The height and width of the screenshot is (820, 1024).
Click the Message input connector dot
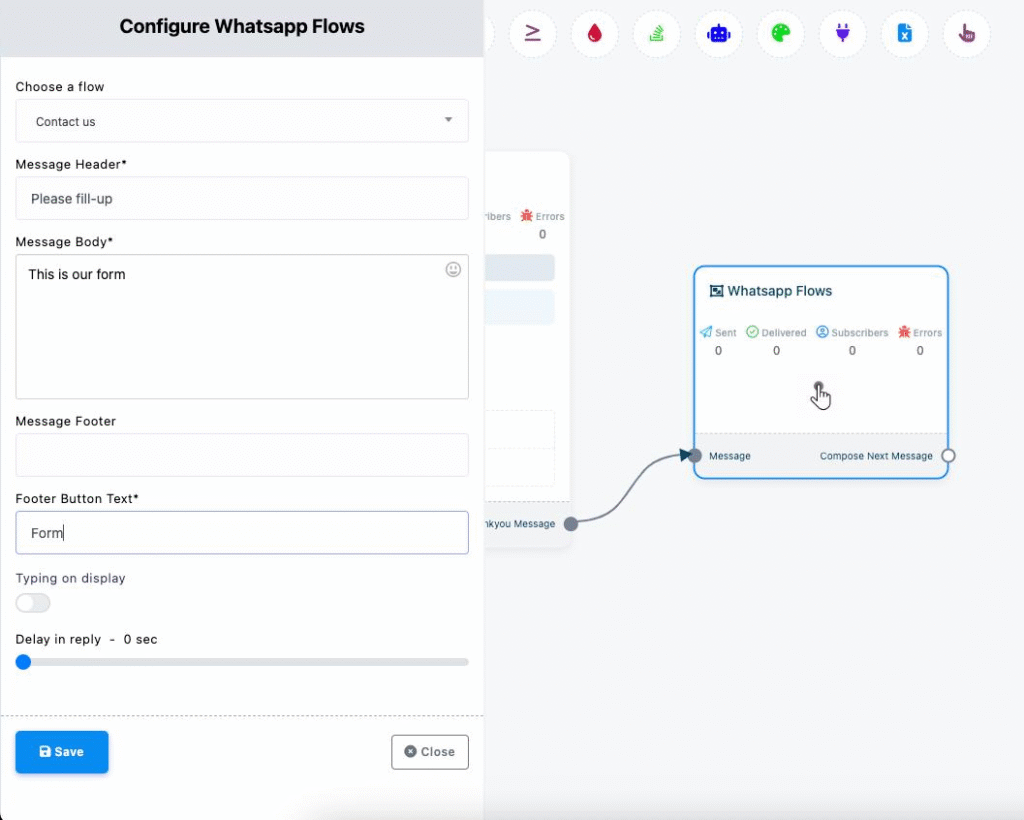[695, 455]
